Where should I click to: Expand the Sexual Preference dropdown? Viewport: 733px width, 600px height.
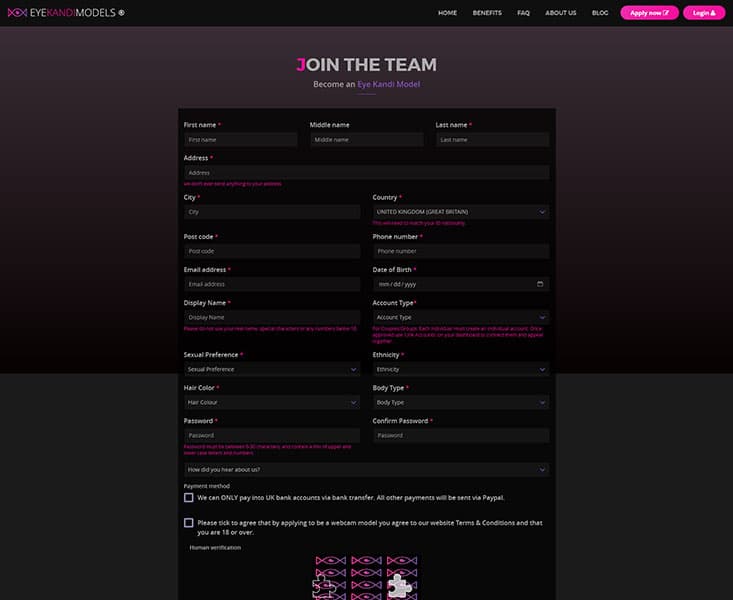(272, 369)
